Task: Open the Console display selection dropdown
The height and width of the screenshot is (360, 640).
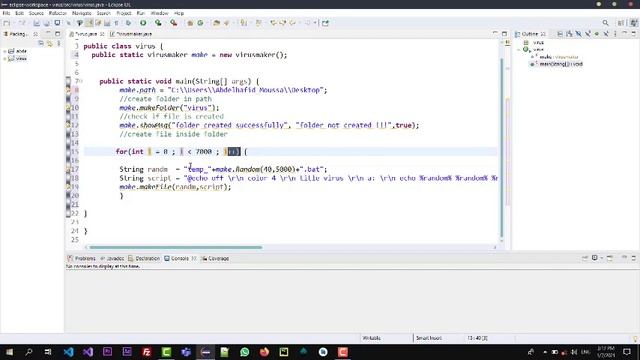Action: click(601, 258)
